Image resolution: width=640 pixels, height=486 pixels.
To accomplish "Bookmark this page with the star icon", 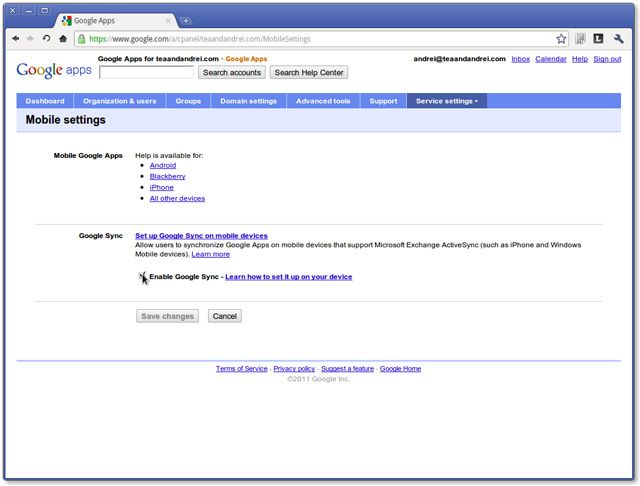I will (561, 39).
